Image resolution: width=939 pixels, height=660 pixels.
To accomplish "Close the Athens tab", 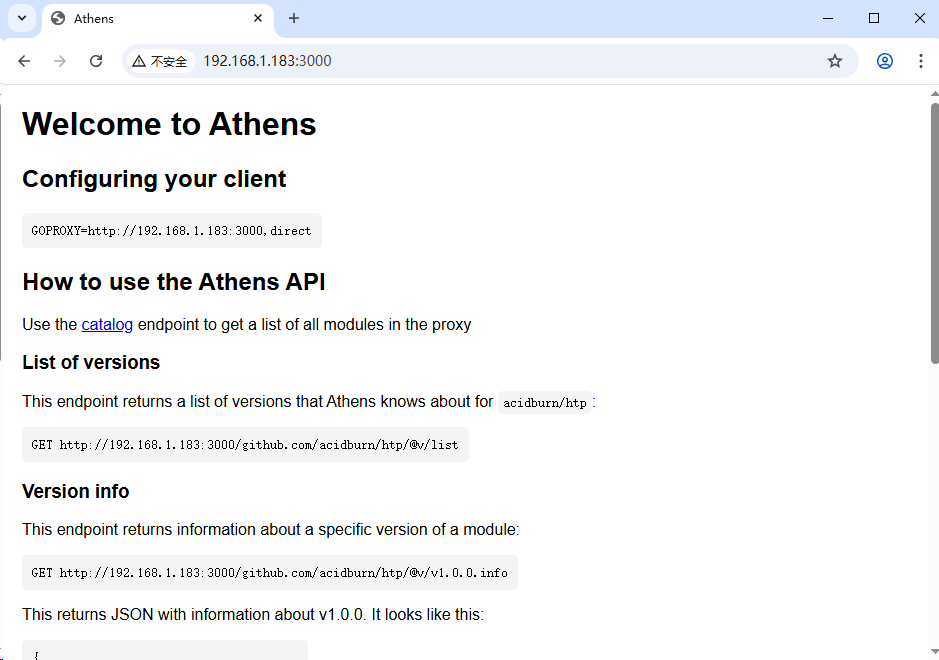I will click(258, 18).
